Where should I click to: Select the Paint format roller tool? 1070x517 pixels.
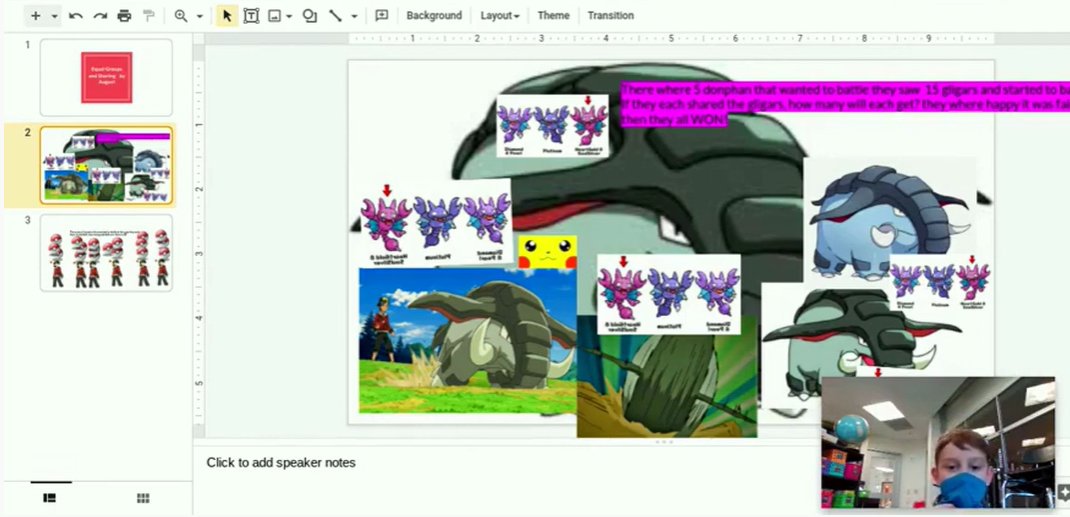click(x=148, y=16)
